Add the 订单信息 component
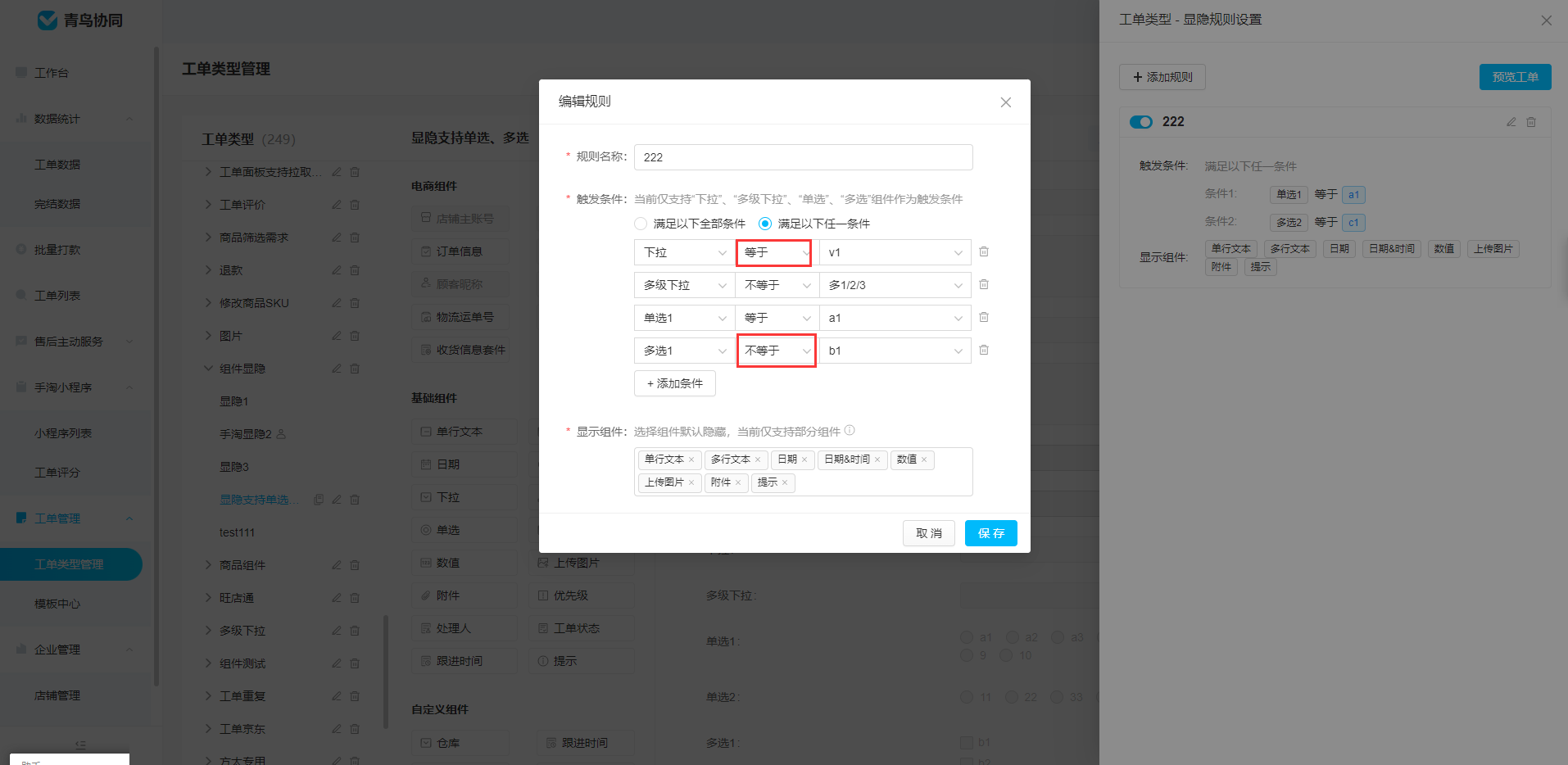The height and width of the screenshot is (765, 1568). coord(460,251)
